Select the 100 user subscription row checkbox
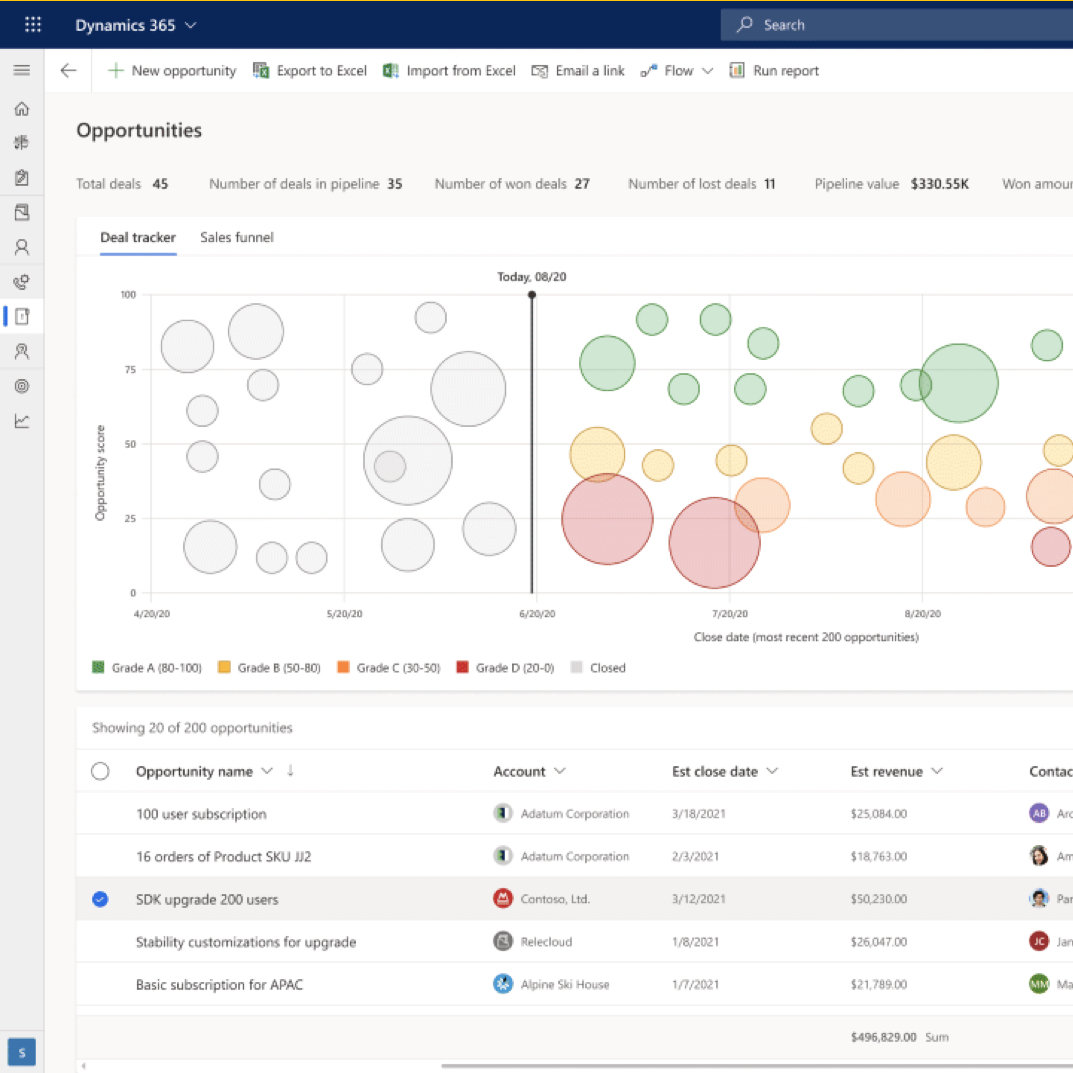 (100, 813)
